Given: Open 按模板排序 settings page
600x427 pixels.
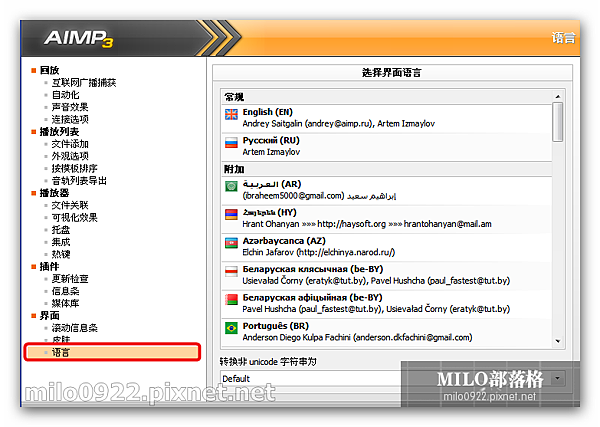Looking at the screenshot, I should (x=75, y=168).
